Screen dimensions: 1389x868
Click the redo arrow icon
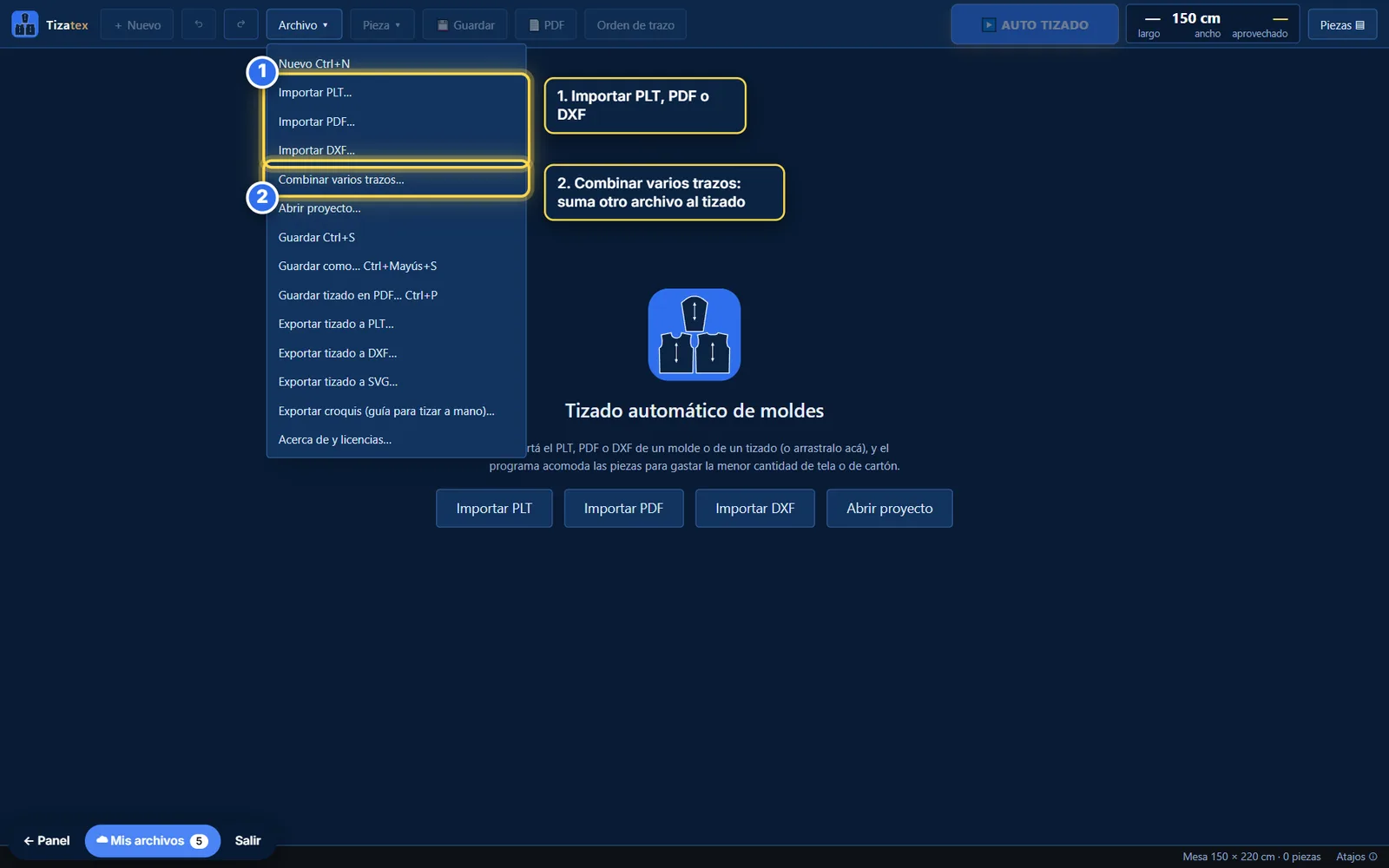(x=240, y=24)
